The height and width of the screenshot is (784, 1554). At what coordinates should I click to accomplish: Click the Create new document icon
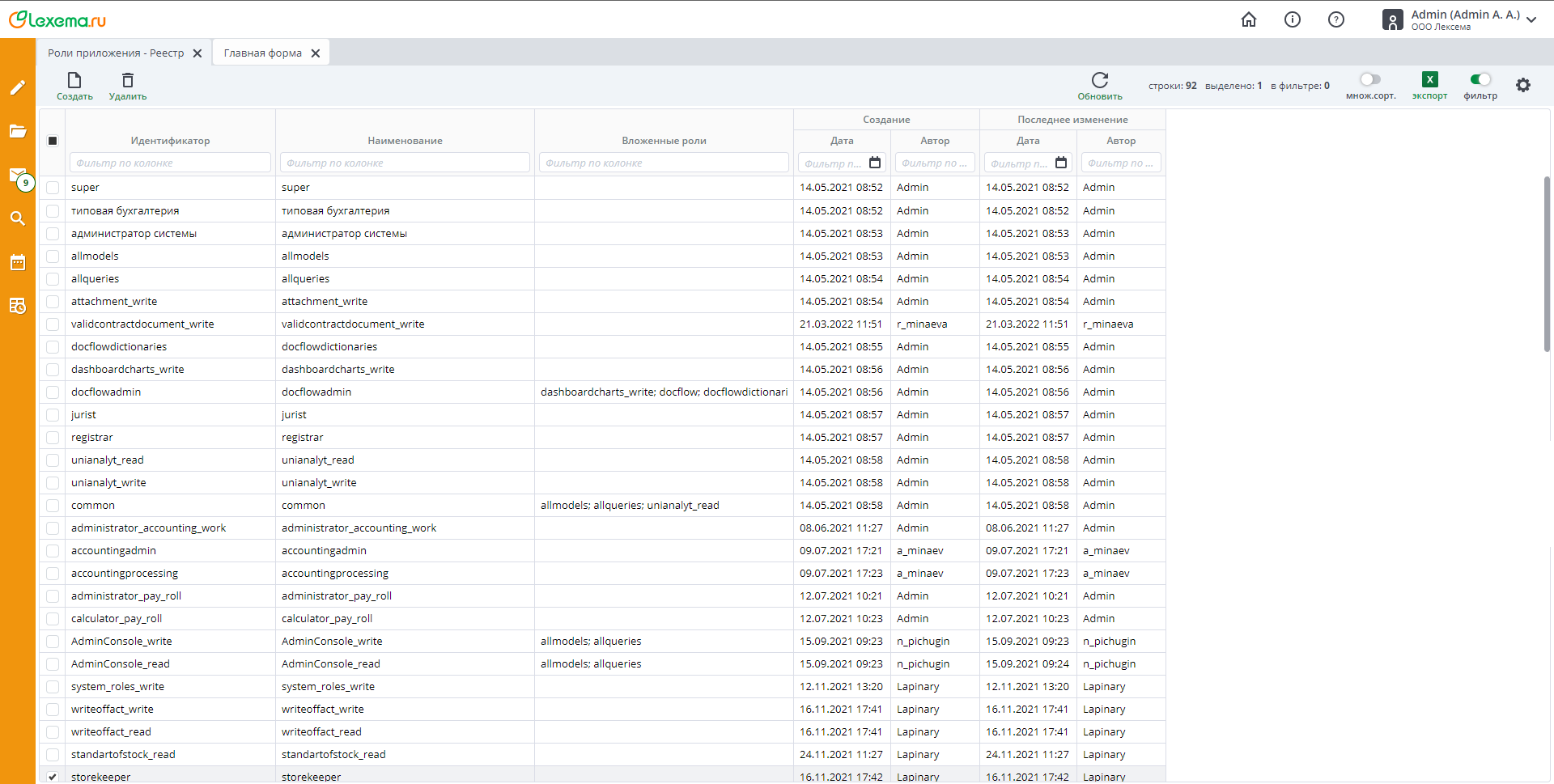(x=74, y=81)
